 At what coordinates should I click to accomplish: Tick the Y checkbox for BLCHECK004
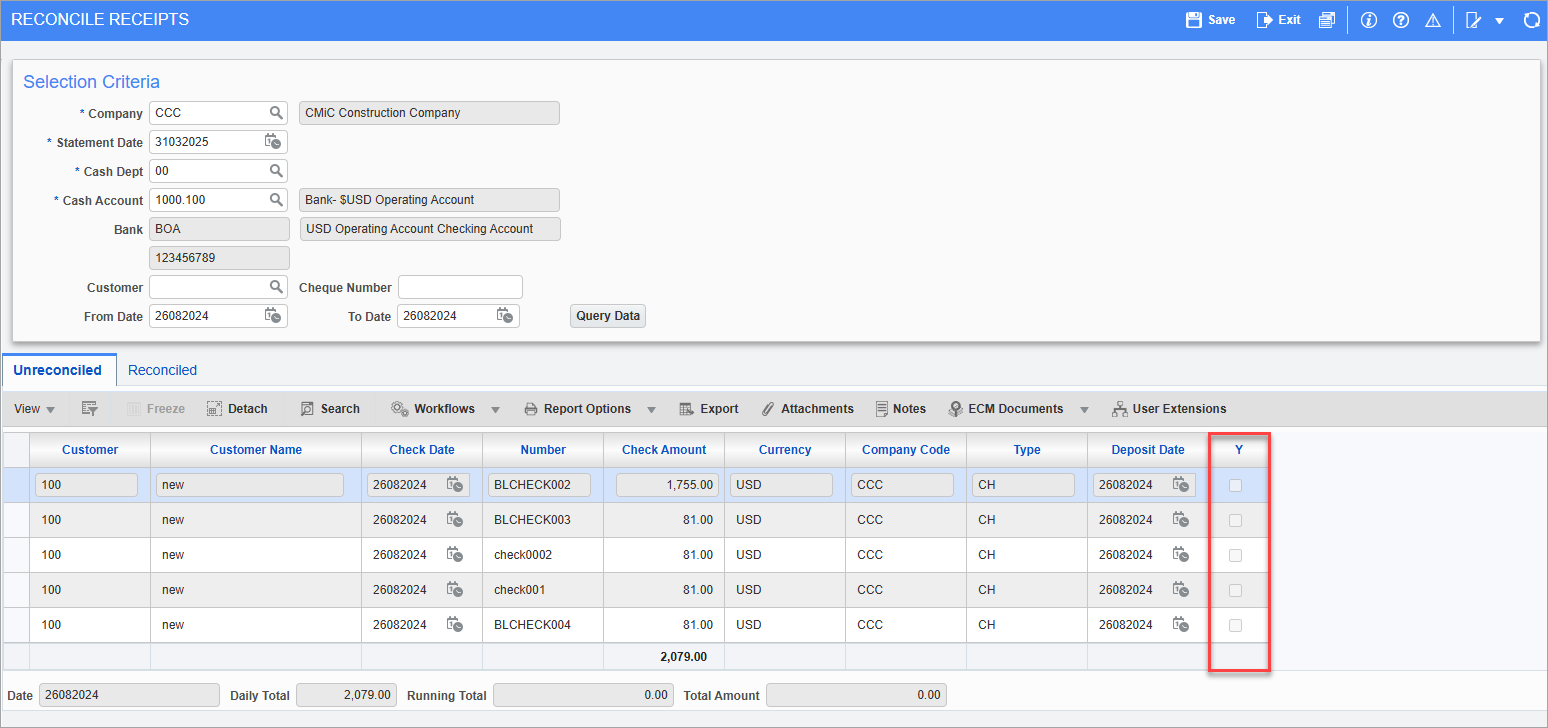coord(1235,625)
